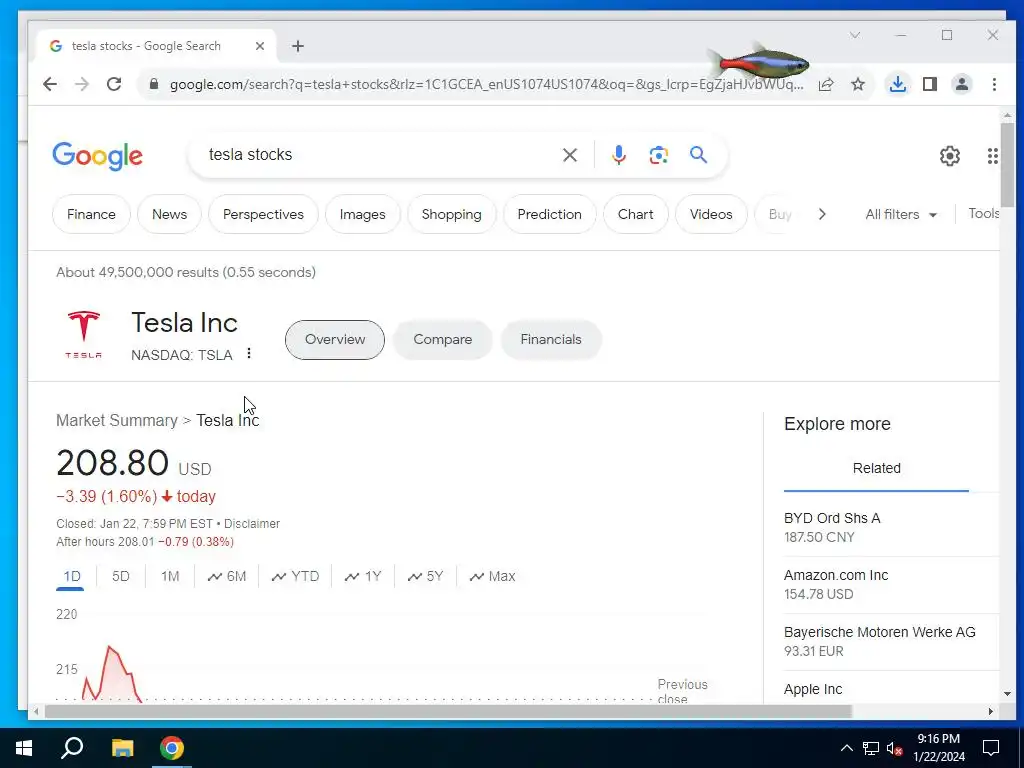Image resolution: width=1024 pixels, height=768 pixels.
Task: Search by image with Lens icon
Action: tap(658, 155)
